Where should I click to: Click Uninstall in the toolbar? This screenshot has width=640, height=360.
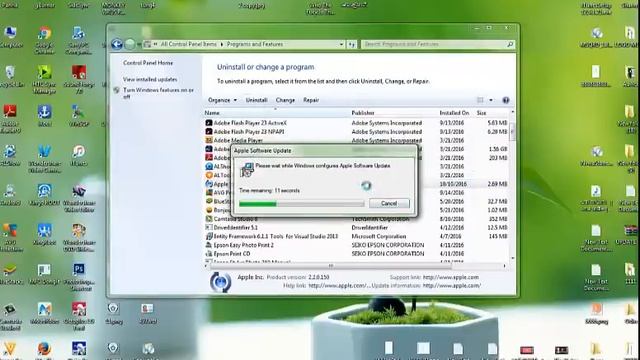pos(256,100)
